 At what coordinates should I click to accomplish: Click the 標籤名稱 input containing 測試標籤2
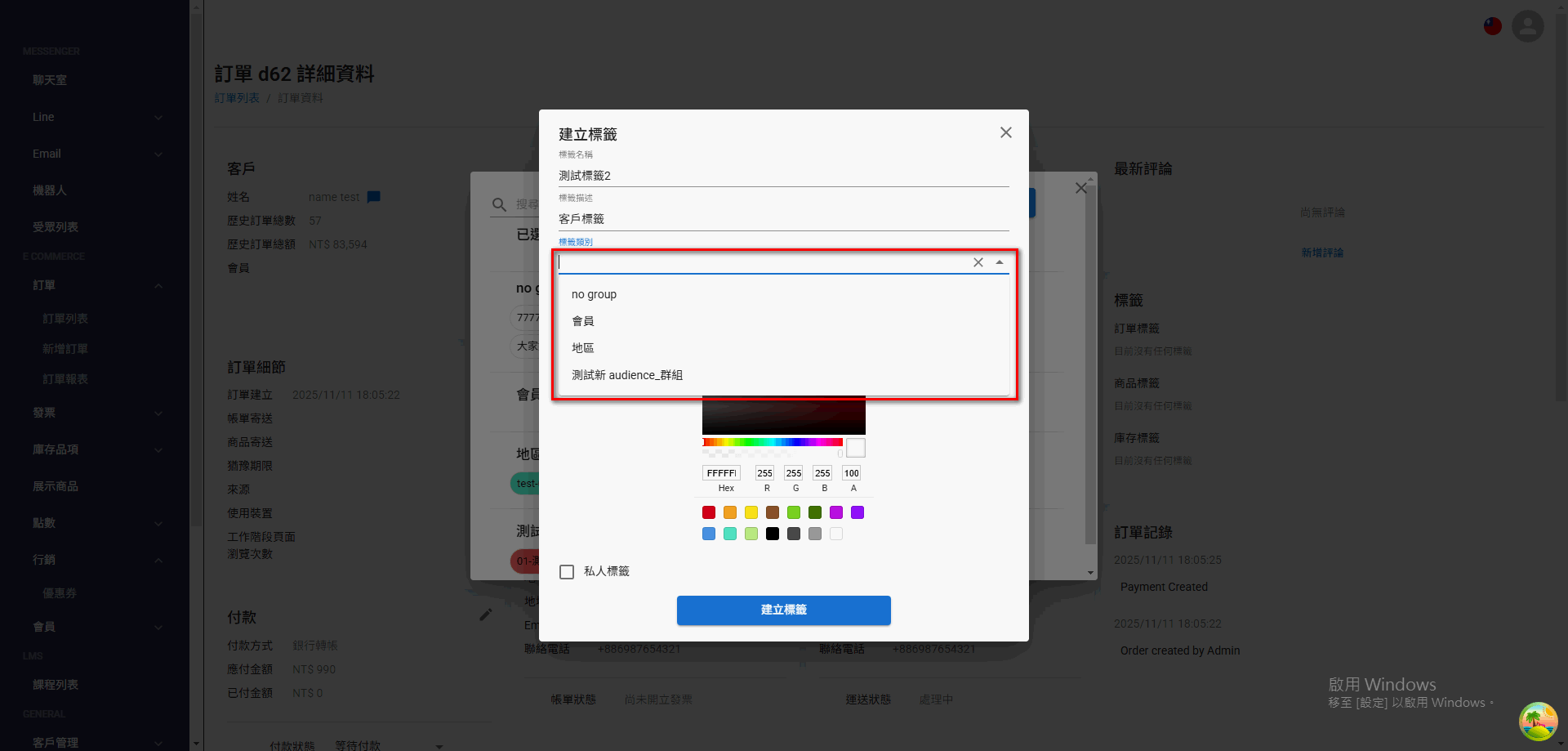784,176
